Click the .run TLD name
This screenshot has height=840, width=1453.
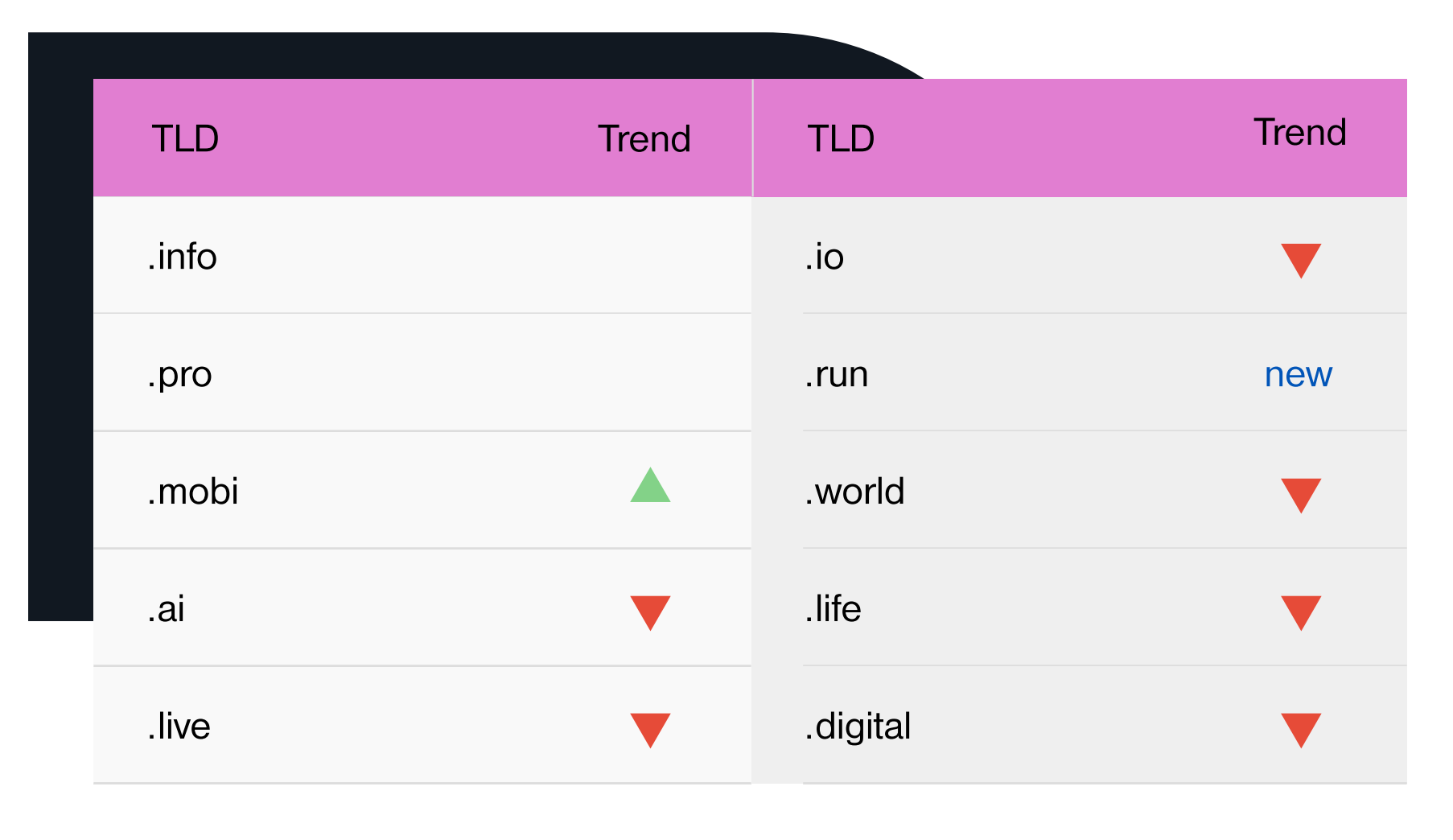[836, 375]
